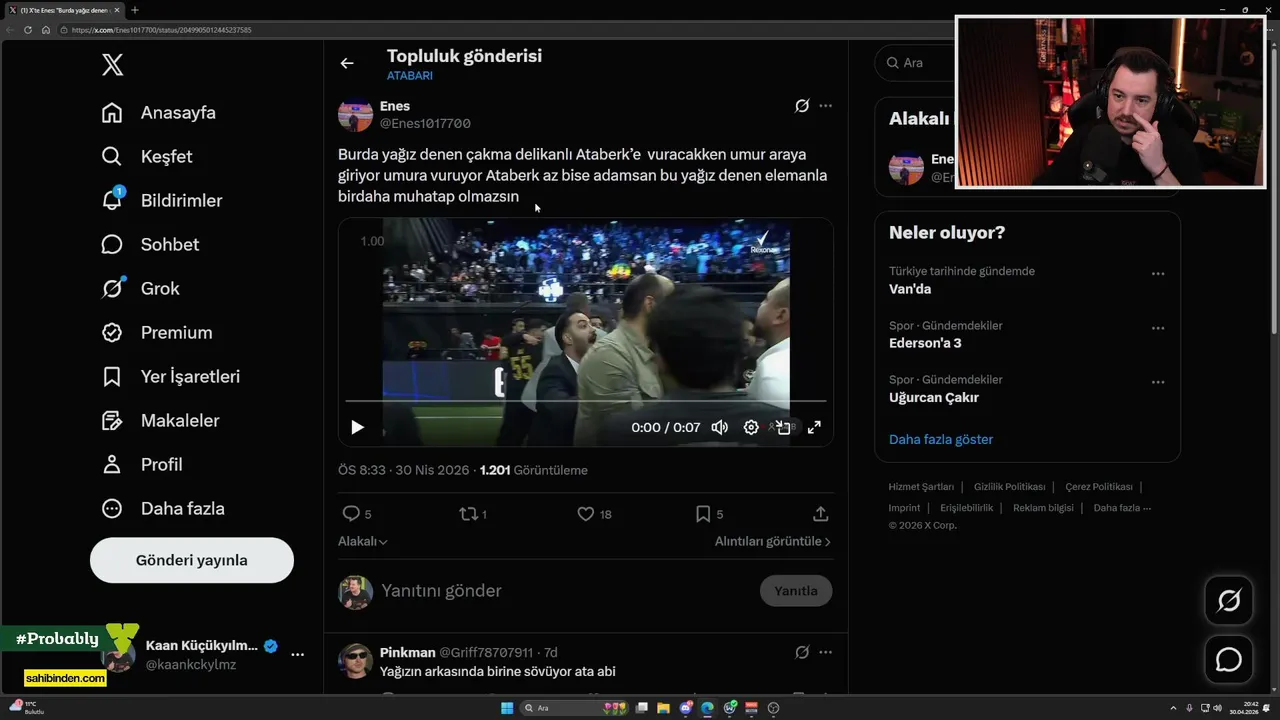Open the ATABARI community link
Image resolution: width=1280 pixels, height=720 pixels.
[410, 76]
